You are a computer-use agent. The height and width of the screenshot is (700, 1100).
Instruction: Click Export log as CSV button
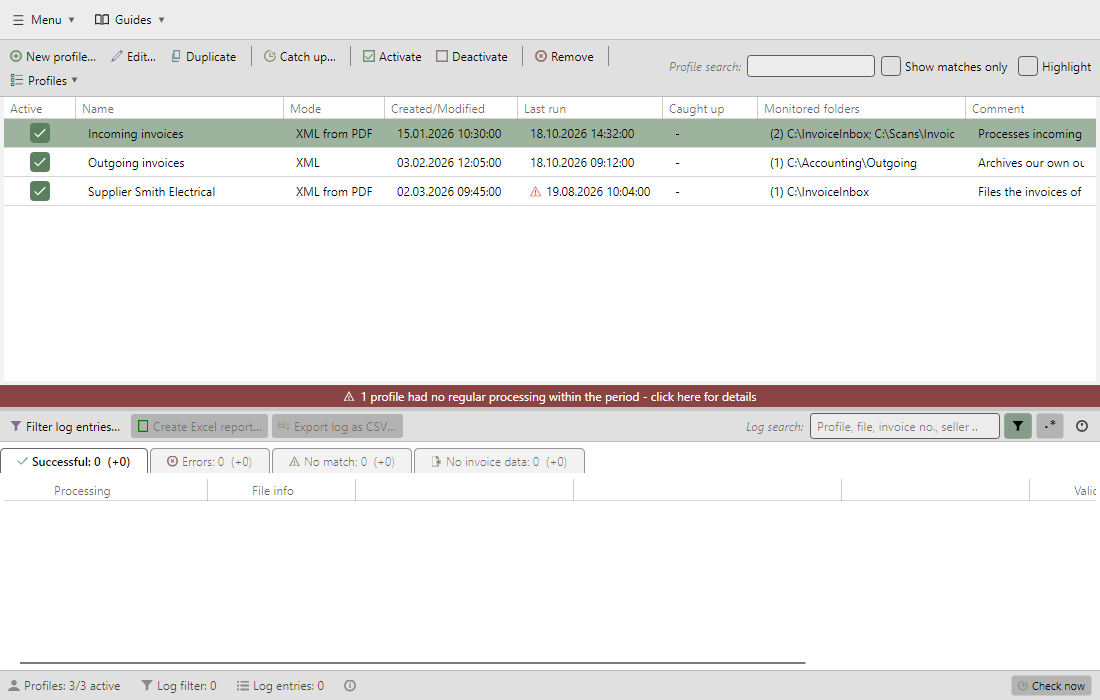pyautogui.click(x=337, y=426)
